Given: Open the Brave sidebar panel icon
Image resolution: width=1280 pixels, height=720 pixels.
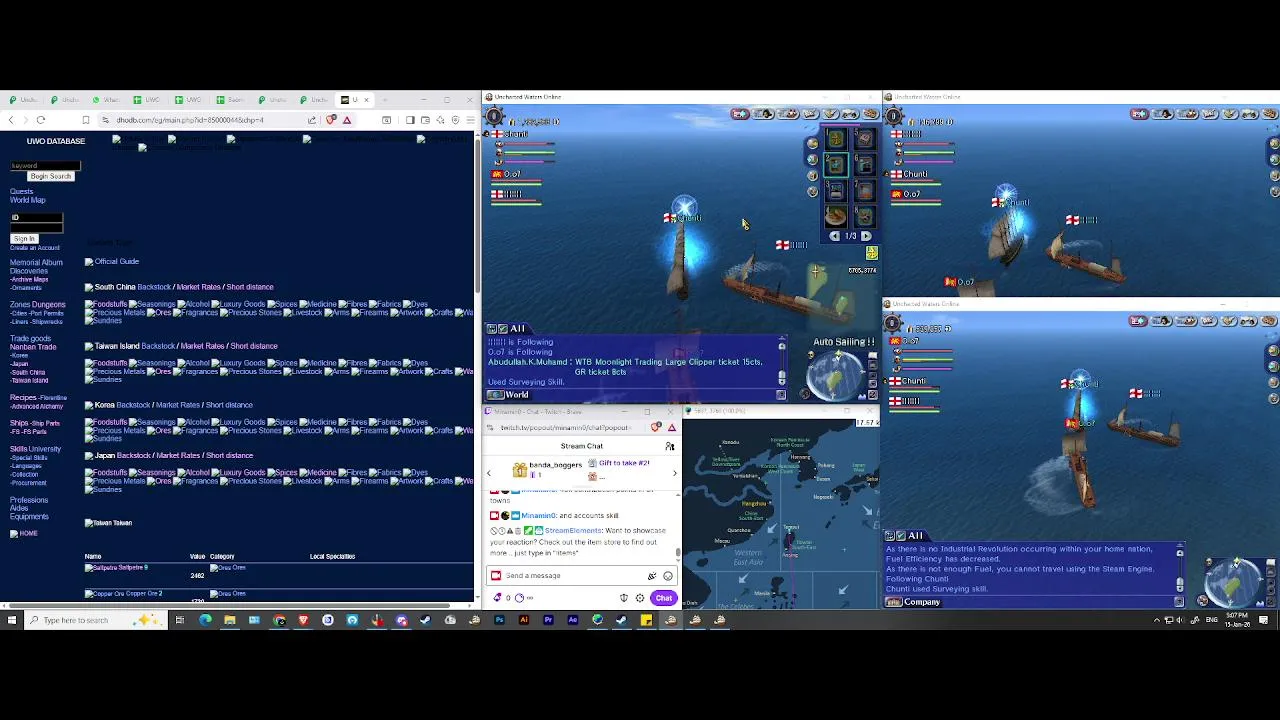Looking at the screenshot, I should click(x=410, y=120).
